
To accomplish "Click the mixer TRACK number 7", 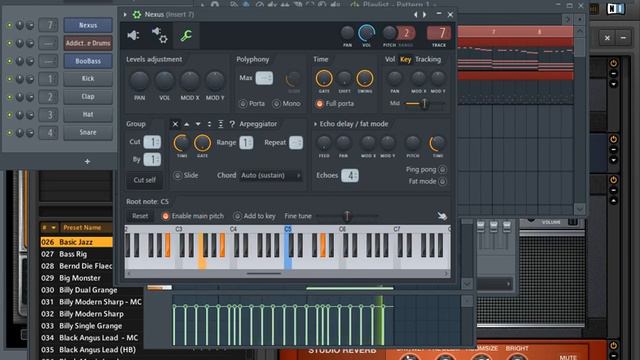I will click(439, 33).
